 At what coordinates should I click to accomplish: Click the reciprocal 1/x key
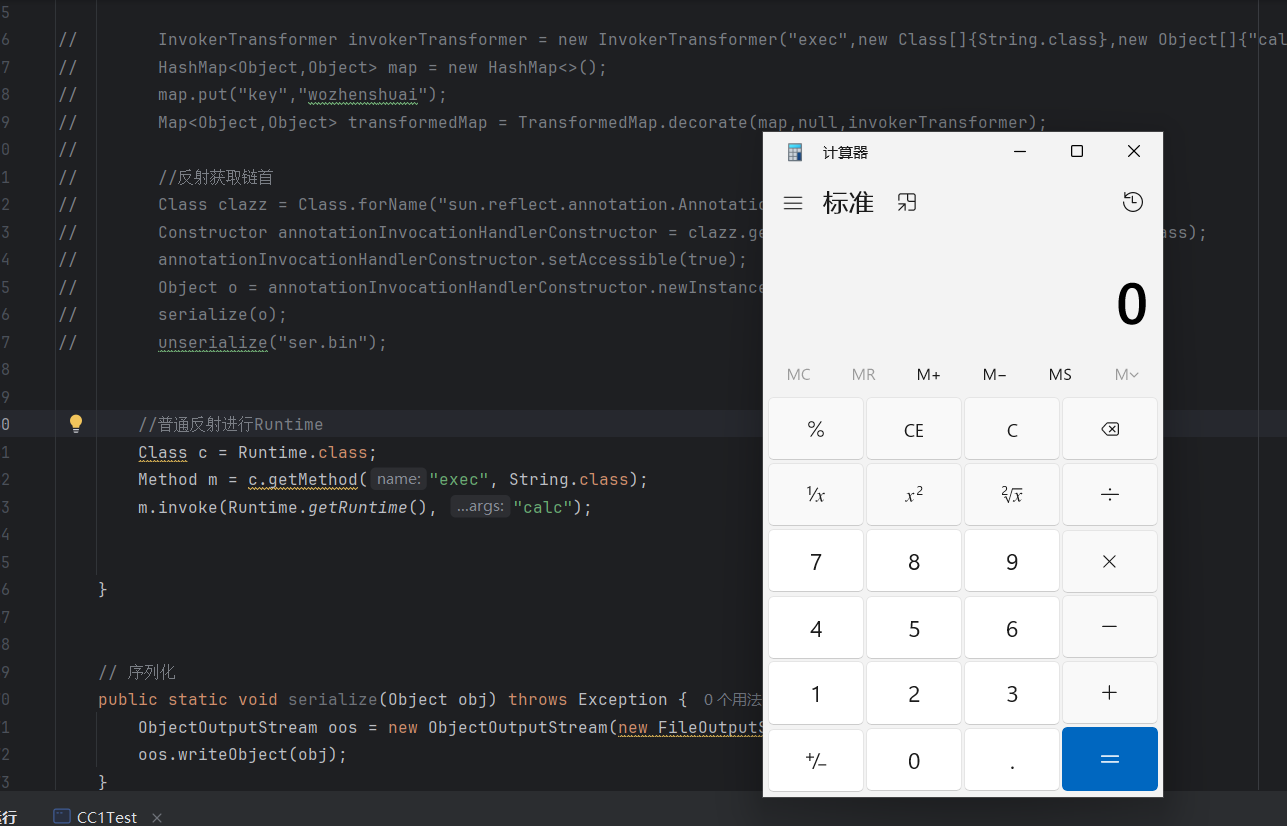(816, 495)
